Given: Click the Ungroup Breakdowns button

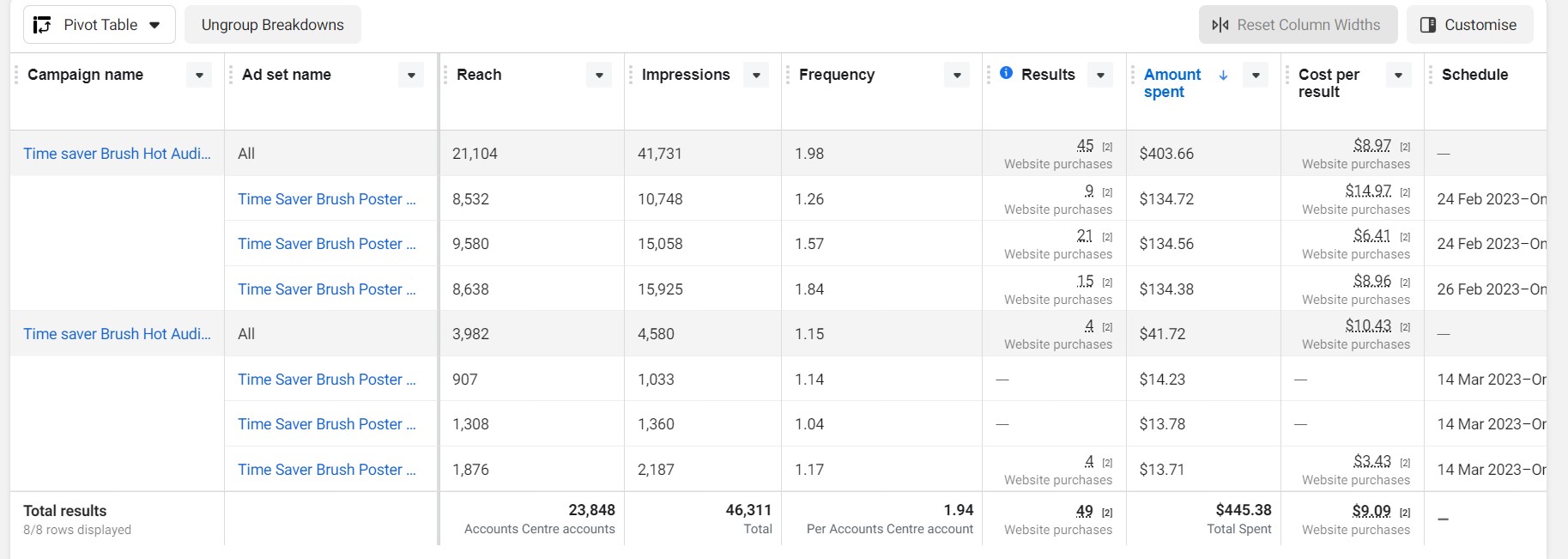Looking at the screenshot, I should (272, 25).
